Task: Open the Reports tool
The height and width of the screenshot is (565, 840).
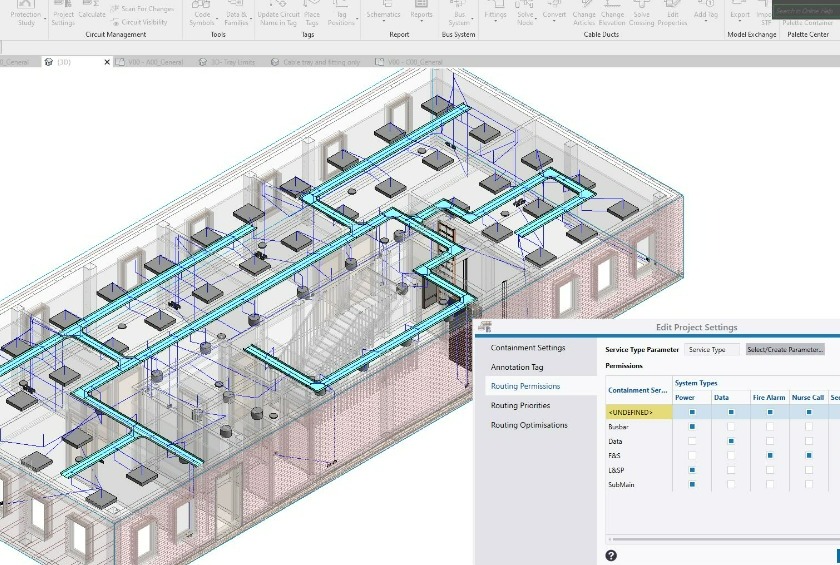Action: pos(421,10)
